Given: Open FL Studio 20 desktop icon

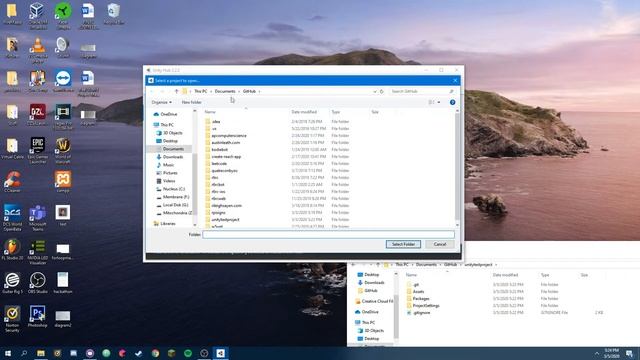Looking at the screenshot, I should (12, 250).
